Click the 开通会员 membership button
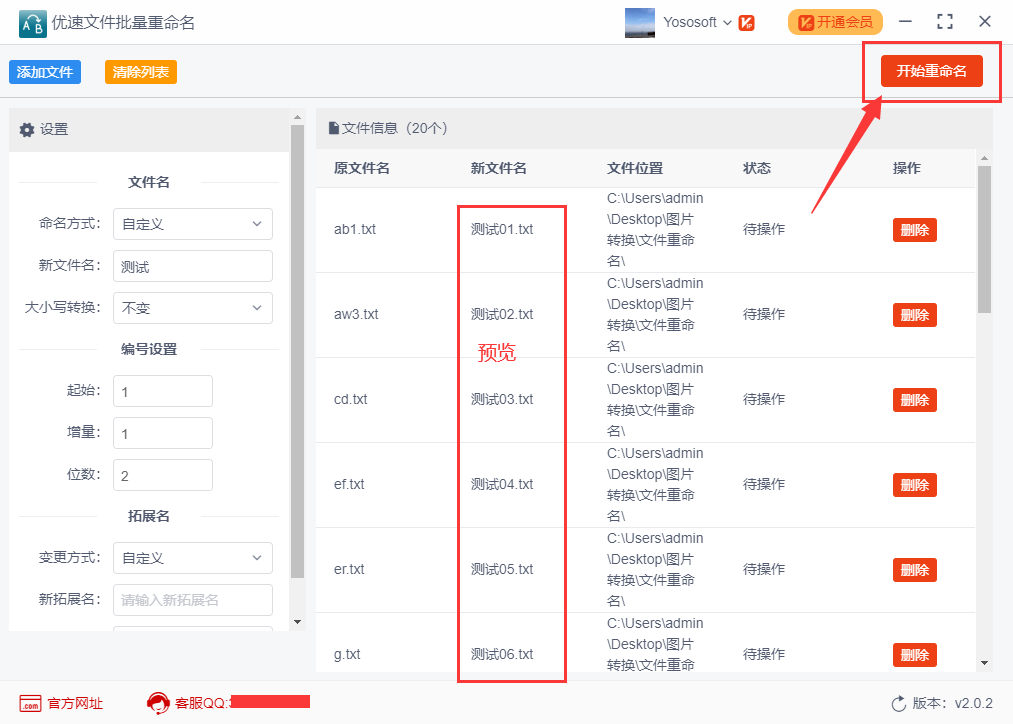 click(835, 22)
